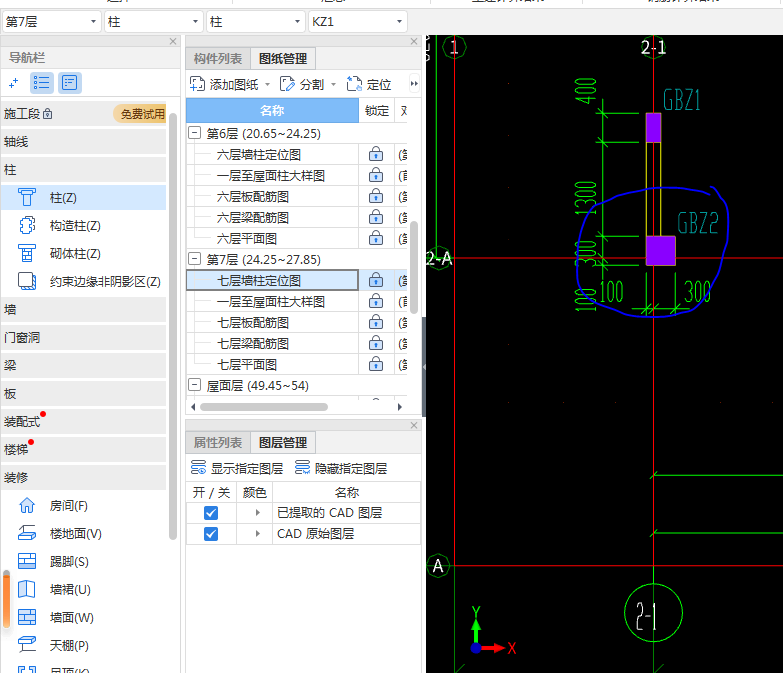The height and width of the screenshot is (673, 783).
Task: Close the drawing management panel
Action: tap(414, 41)
